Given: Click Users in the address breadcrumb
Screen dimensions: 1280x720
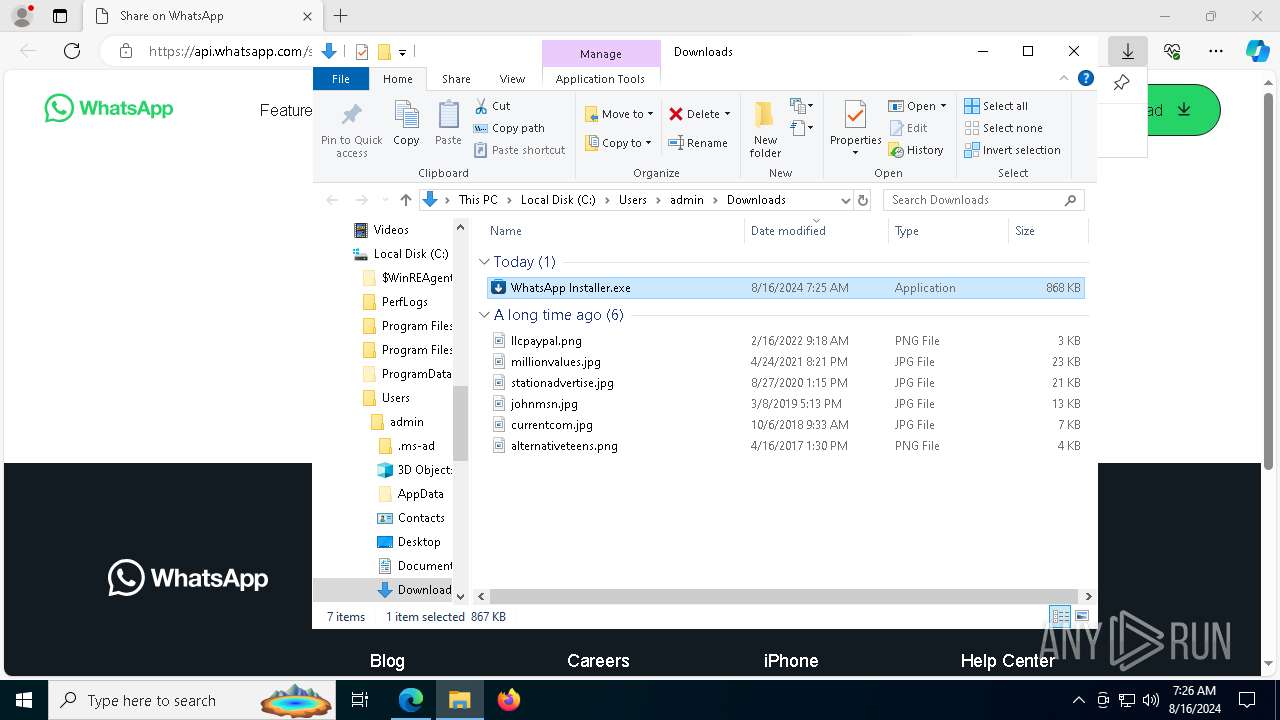Looking at the screenshot, I should pos(632,200).
